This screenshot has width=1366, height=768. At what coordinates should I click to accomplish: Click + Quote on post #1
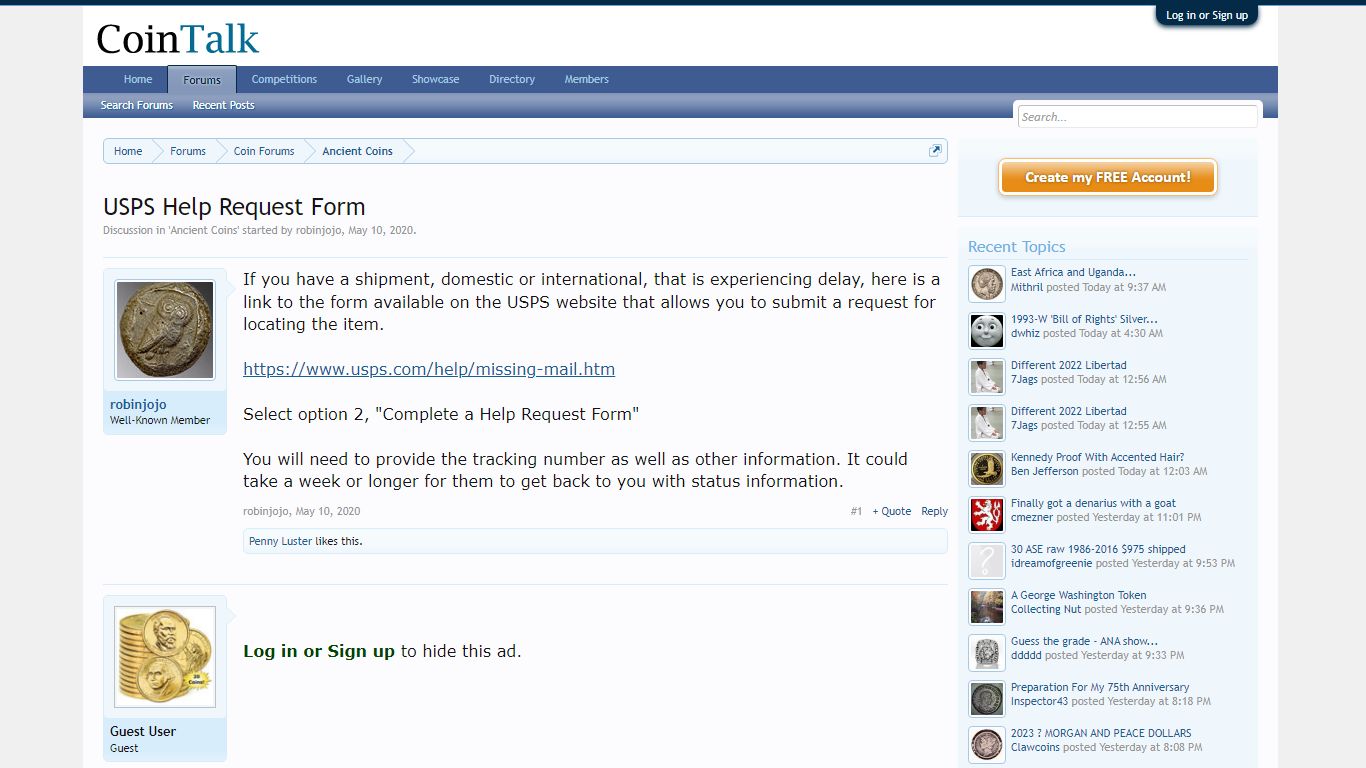(x=892, y=511)
